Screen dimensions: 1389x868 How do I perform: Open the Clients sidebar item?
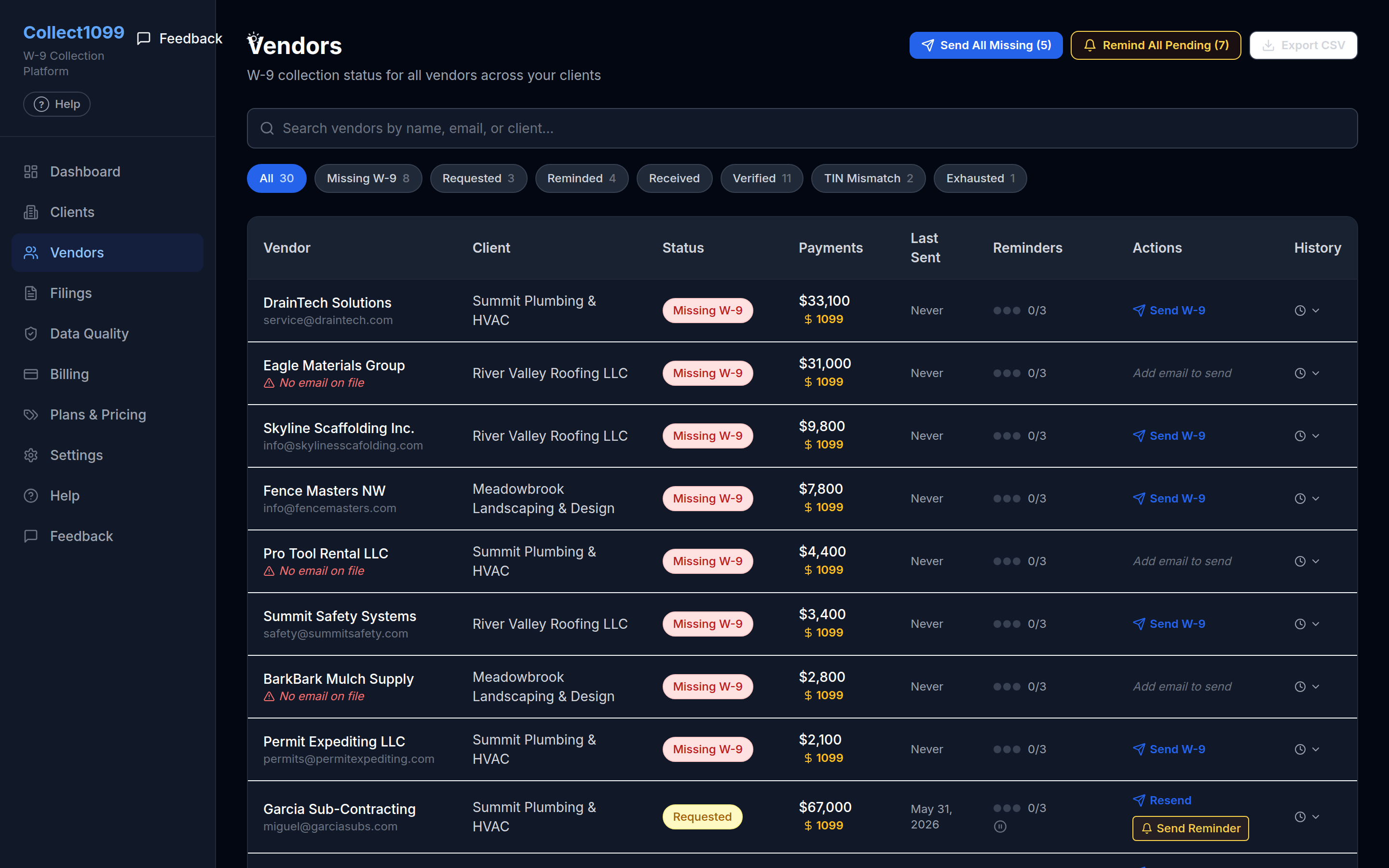click(108, 212)
